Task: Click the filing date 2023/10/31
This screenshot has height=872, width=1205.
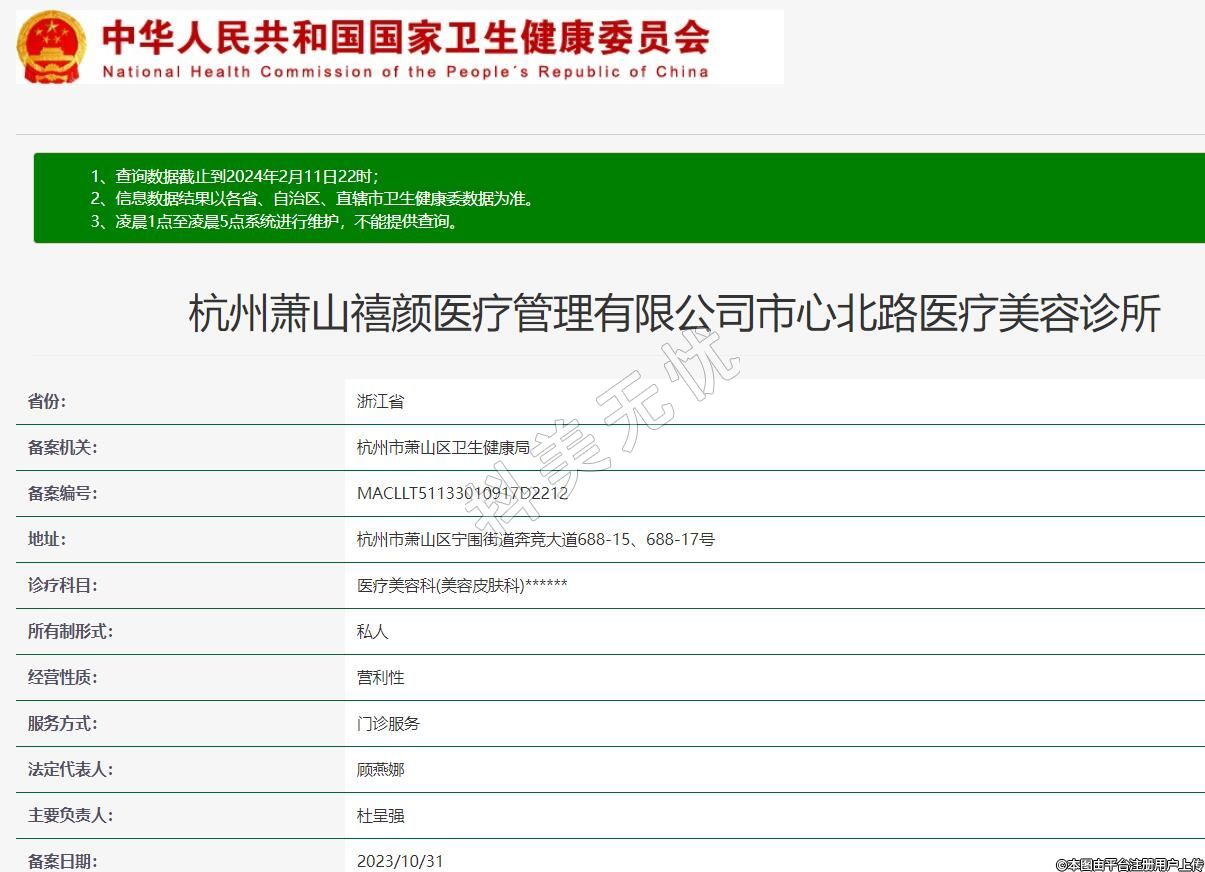Action: [x=399, y=861]
